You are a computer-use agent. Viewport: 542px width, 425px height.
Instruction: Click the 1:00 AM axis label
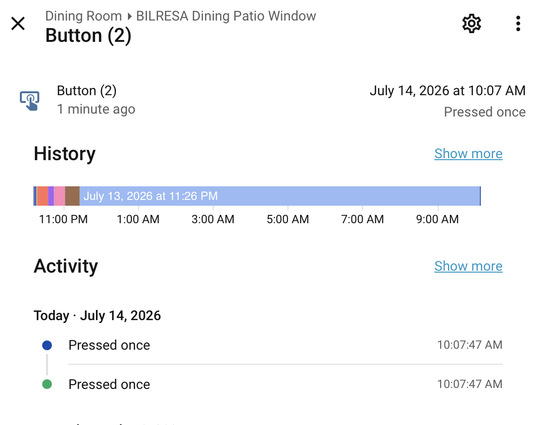click(x=138, y=219)
